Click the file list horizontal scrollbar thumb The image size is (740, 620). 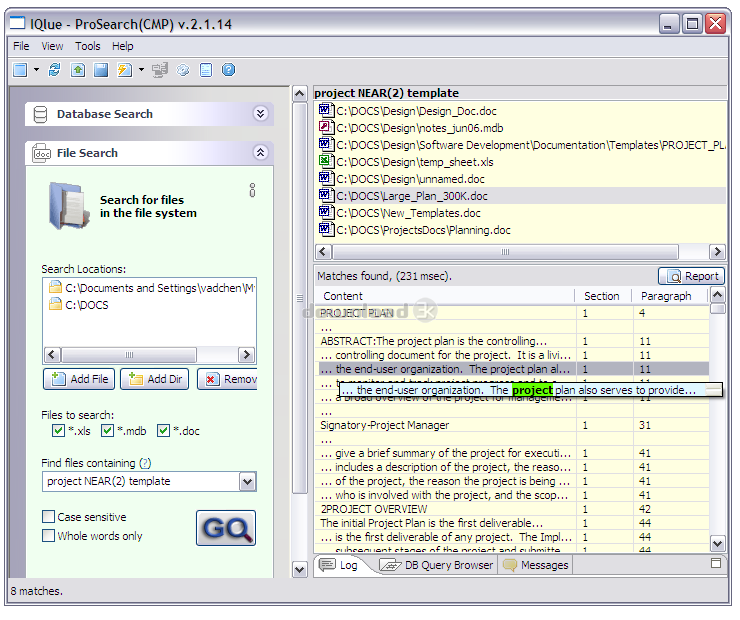[x=505, y=252]
